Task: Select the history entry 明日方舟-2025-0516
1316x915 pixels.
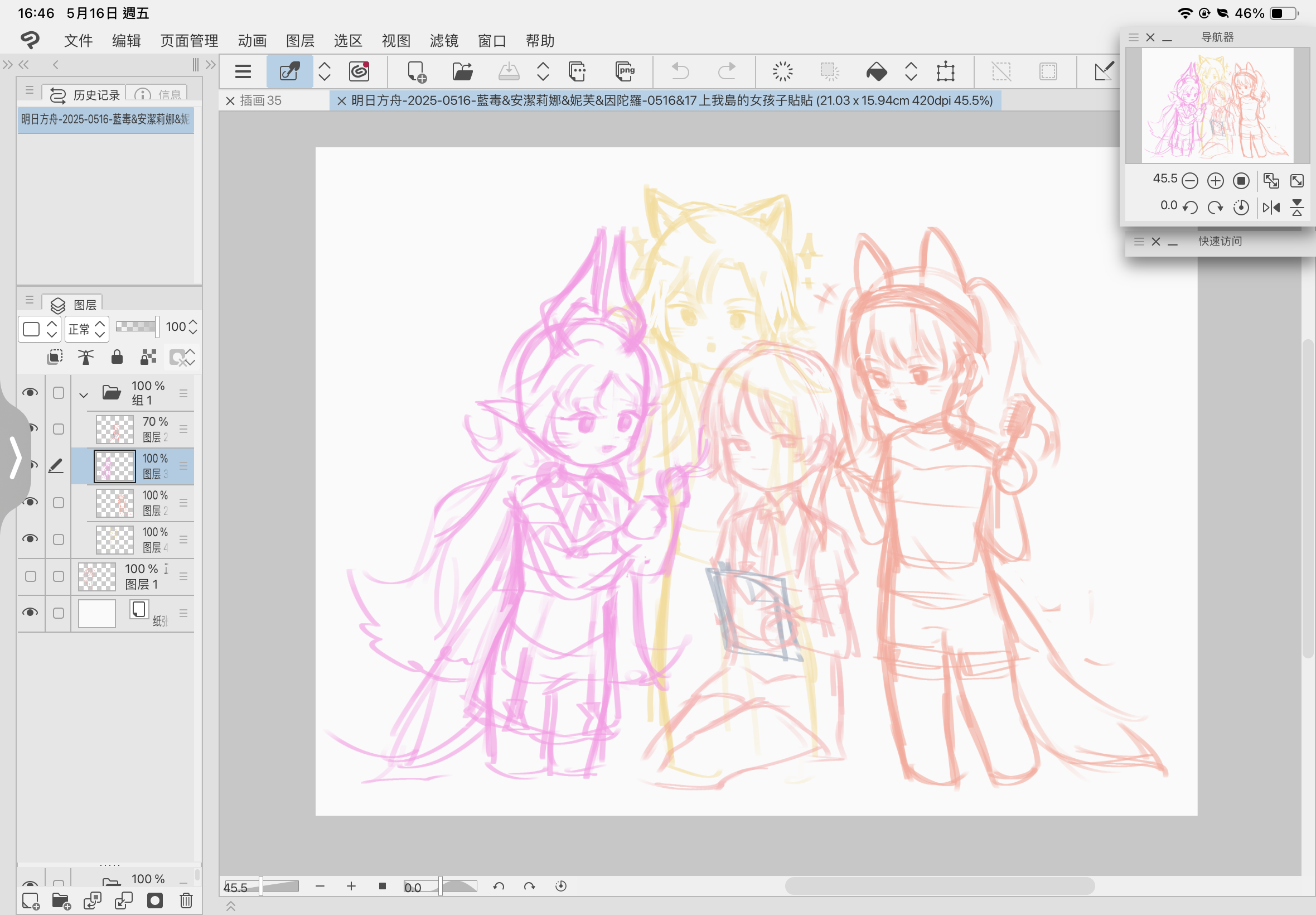Action: (x=106, y=119)
